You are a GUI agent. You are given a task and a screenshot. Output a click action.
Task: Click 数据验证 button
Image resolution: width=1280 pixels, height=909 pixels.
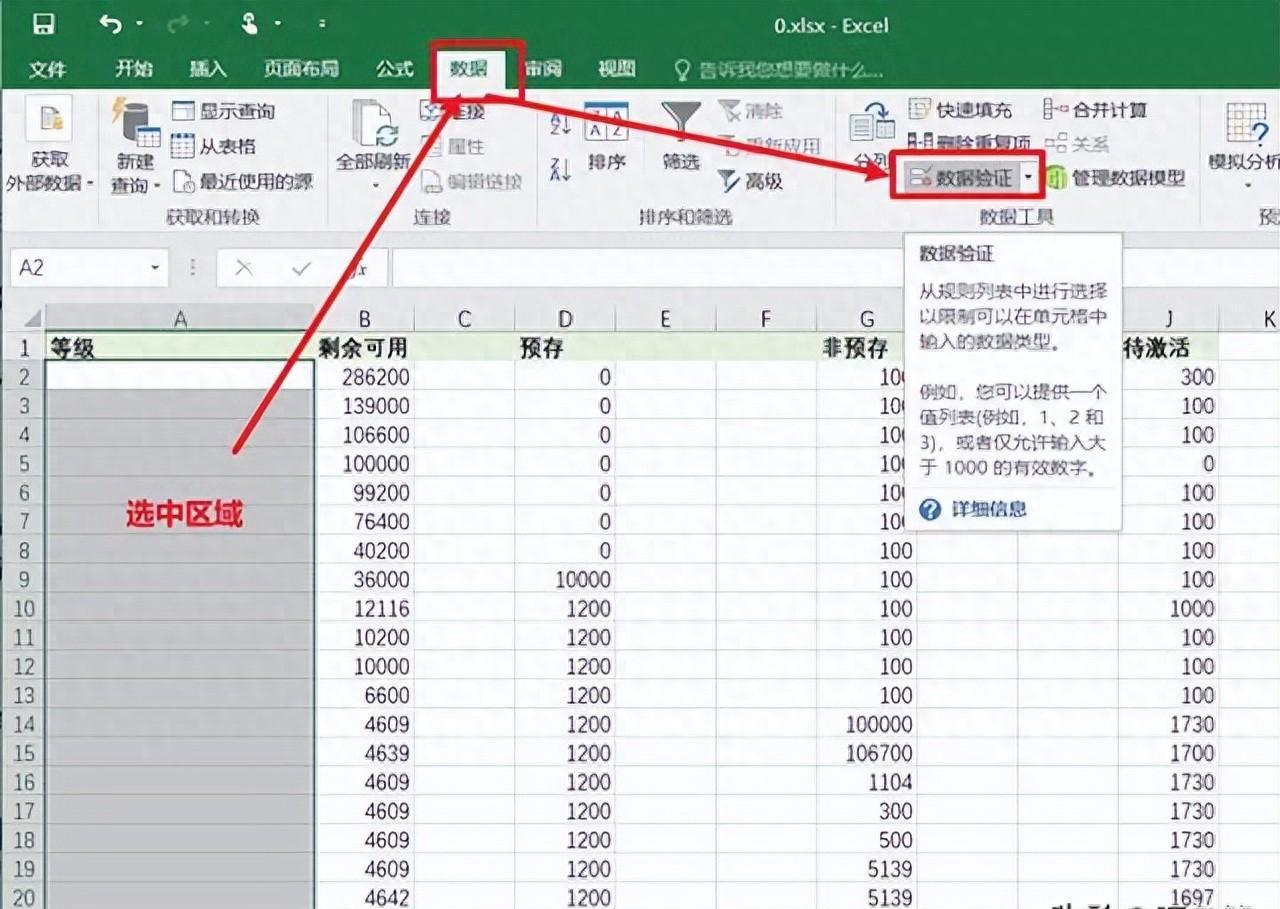pyautogui.click(x=962, y=178)
